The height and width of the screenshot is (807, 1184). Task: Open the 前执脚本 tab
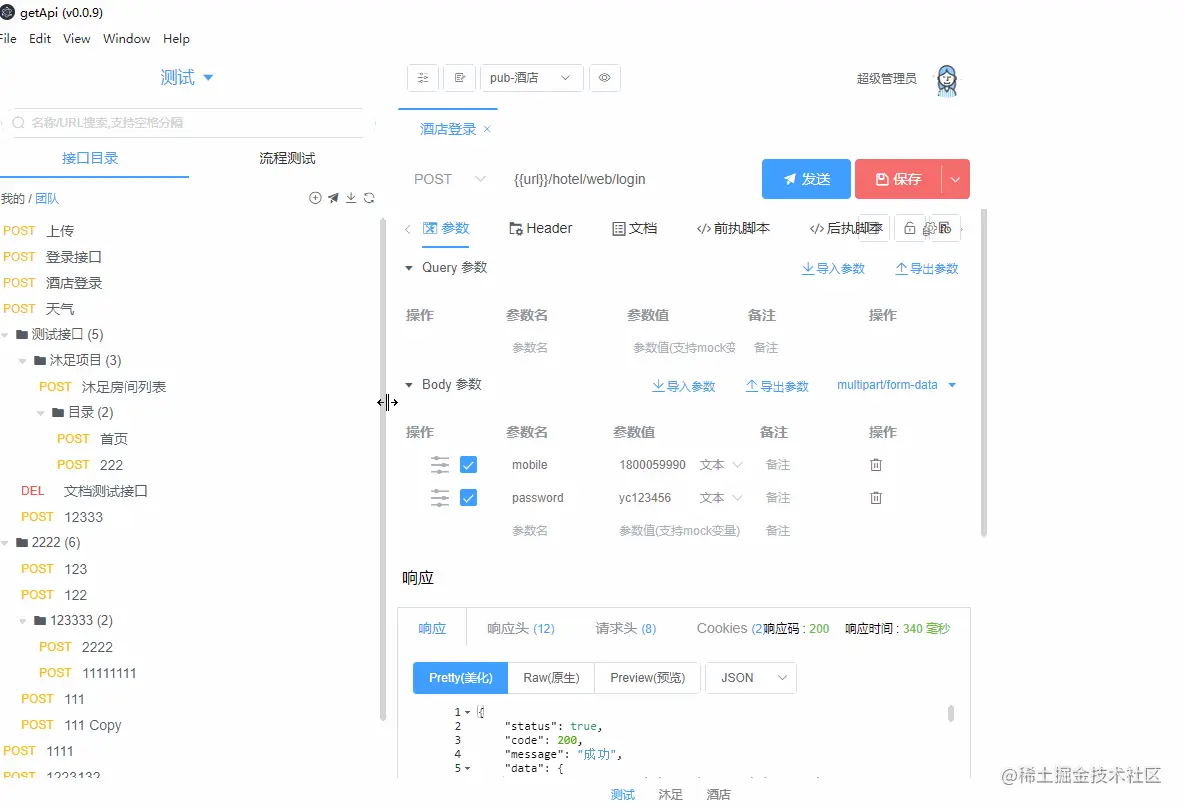[733, 229]
